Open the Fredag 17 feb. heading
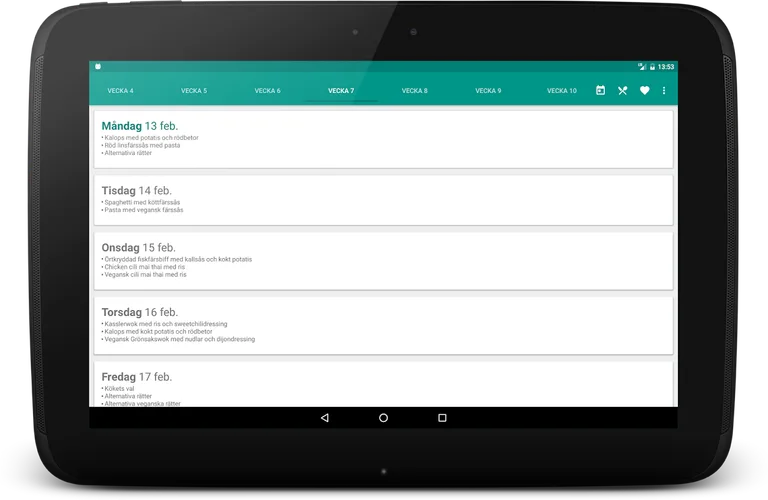The image size is (768, 500). pyautogui.click(x=137, y=377)
